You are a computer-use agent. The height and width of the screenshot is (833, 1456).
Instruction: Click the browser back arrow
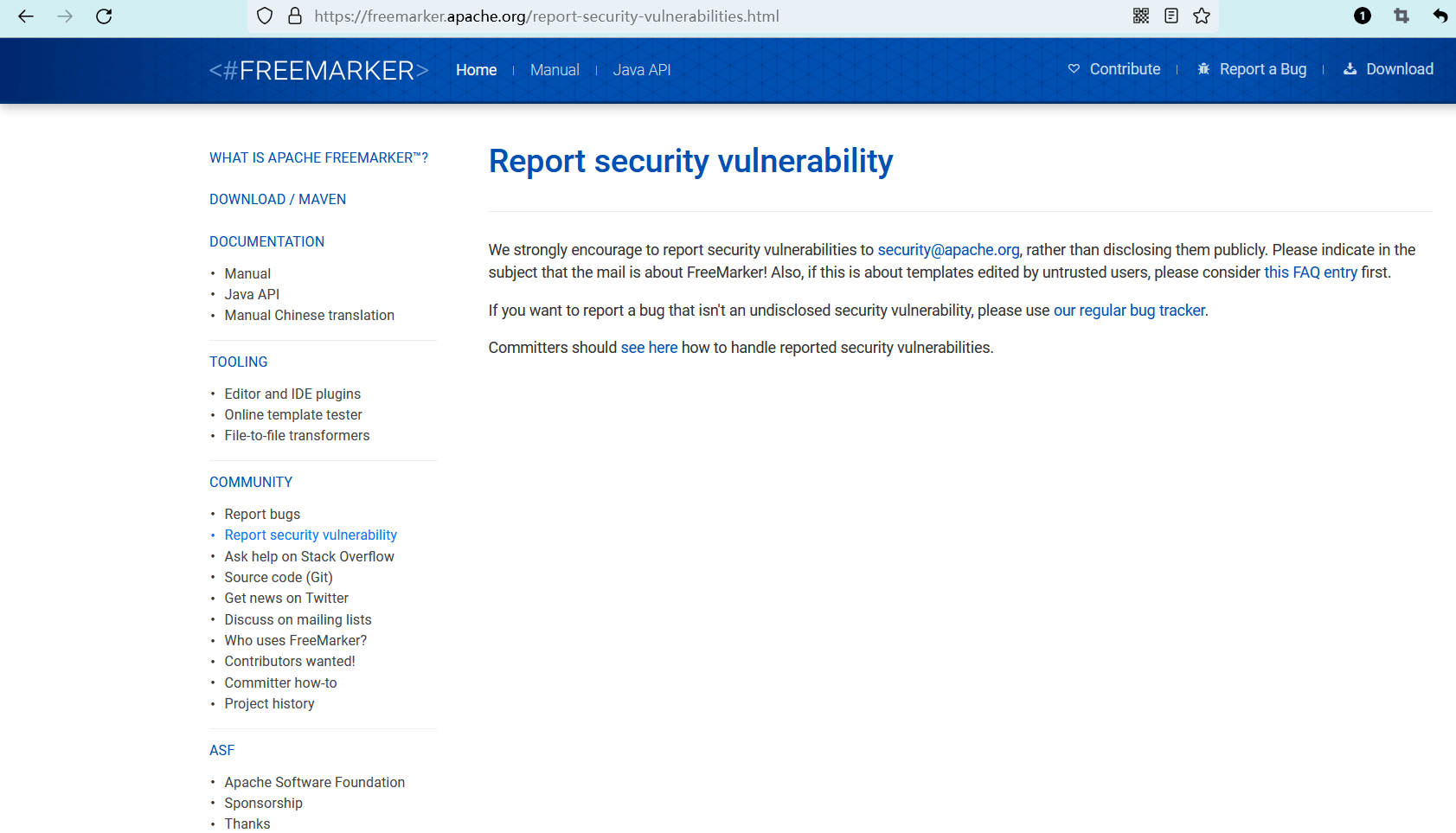tap(26, 16)
